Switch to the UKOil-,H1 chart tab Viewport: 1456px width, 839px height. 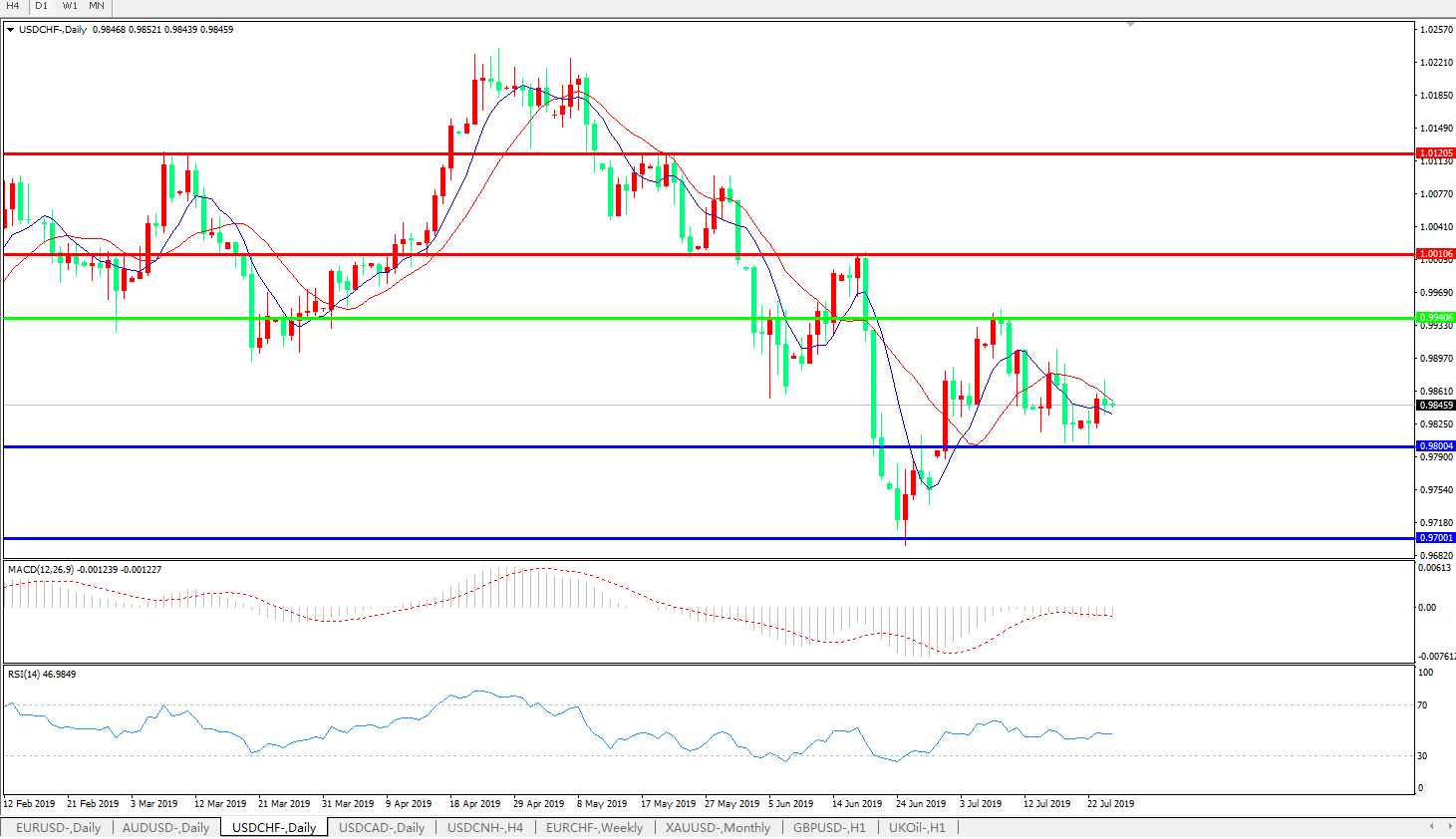click(x=917, y=827)
